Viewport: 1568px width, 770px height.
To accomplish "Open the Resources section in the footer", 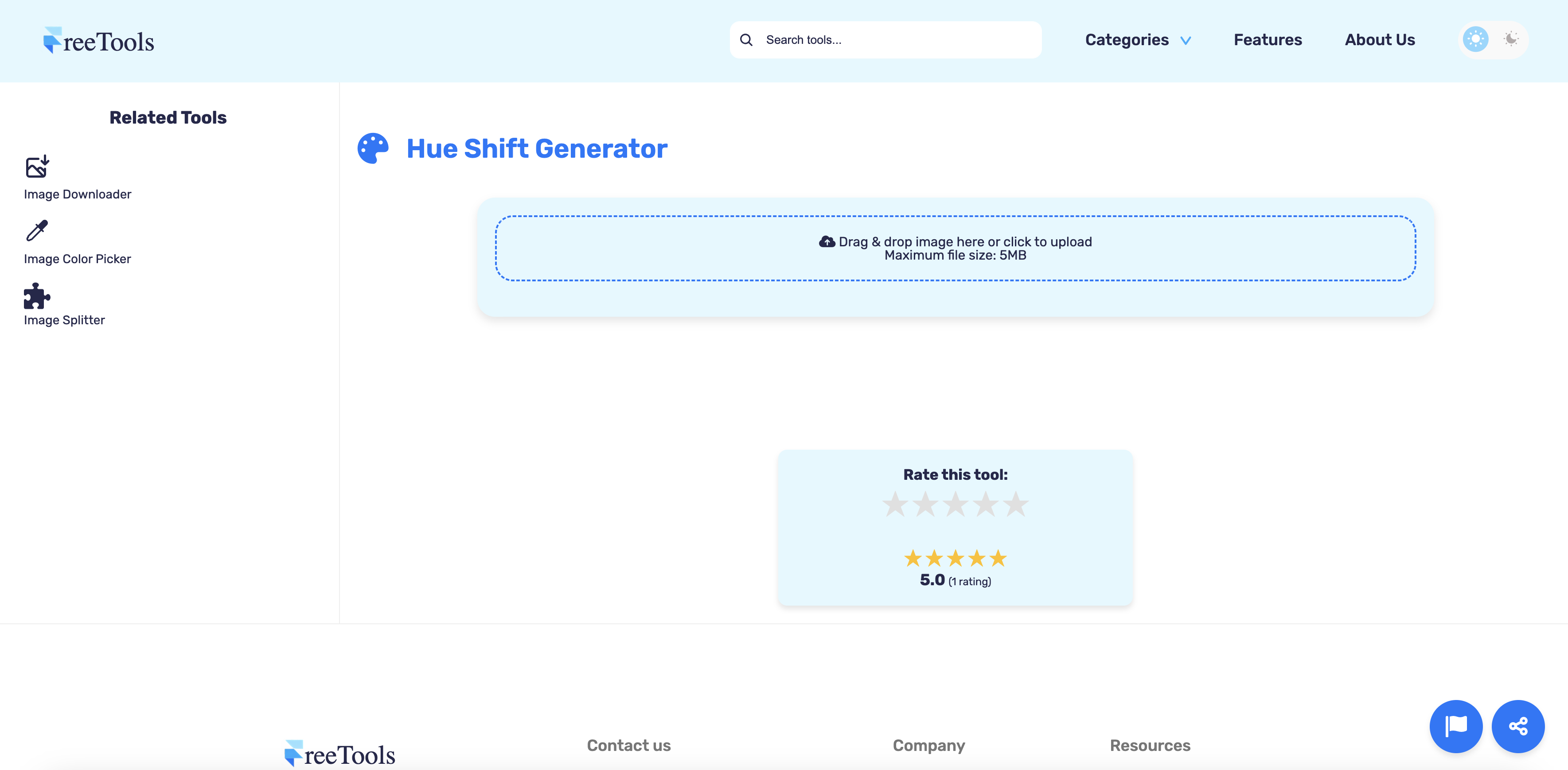I will click(x=1150, y=745).
